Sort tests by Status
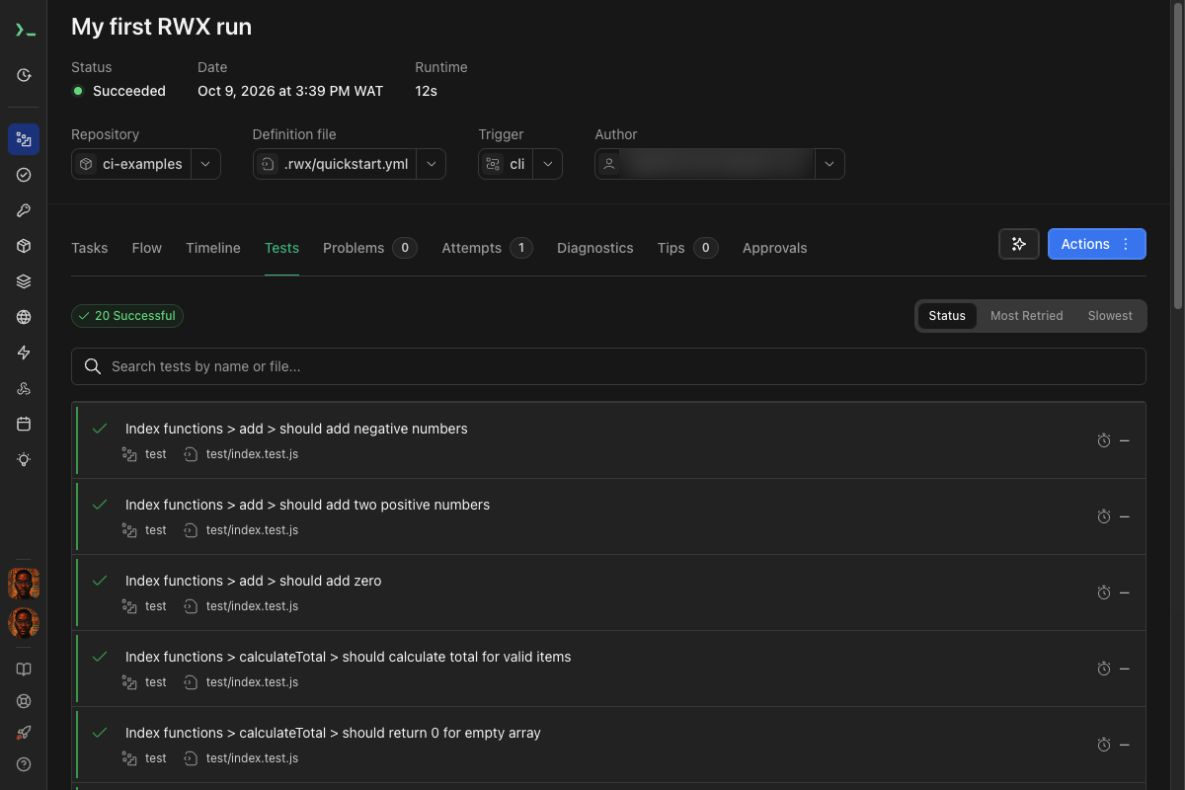This screenshot has width=1185, height=790. coord(947,316)
